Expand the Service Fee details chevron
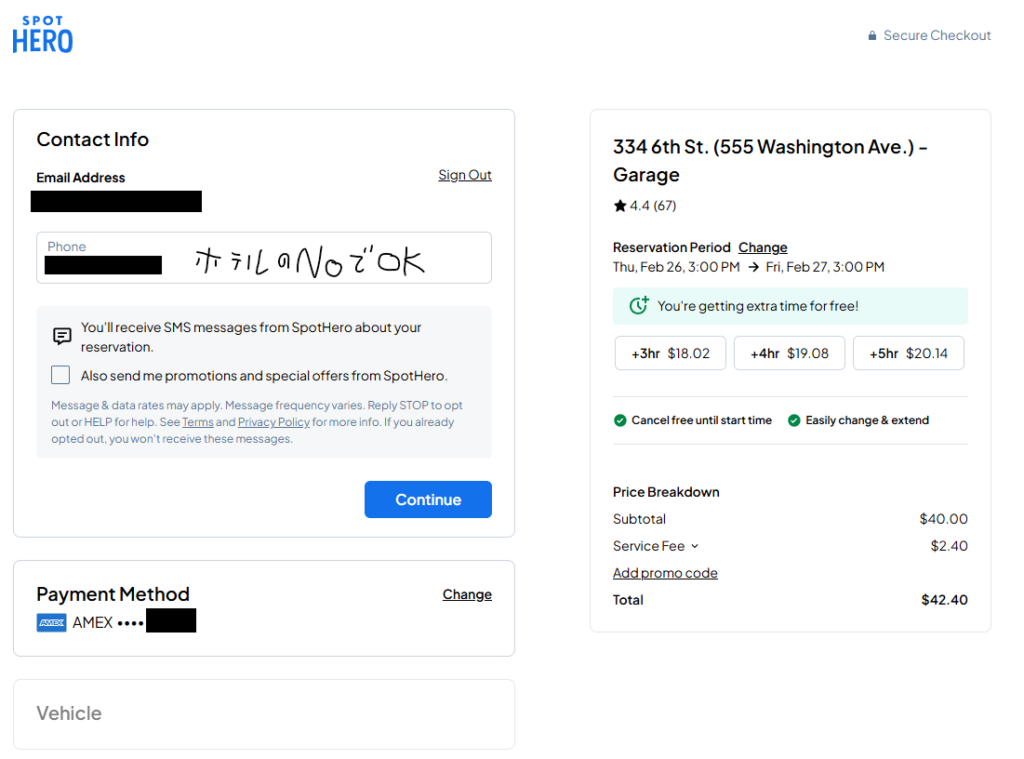 point(695,546)
